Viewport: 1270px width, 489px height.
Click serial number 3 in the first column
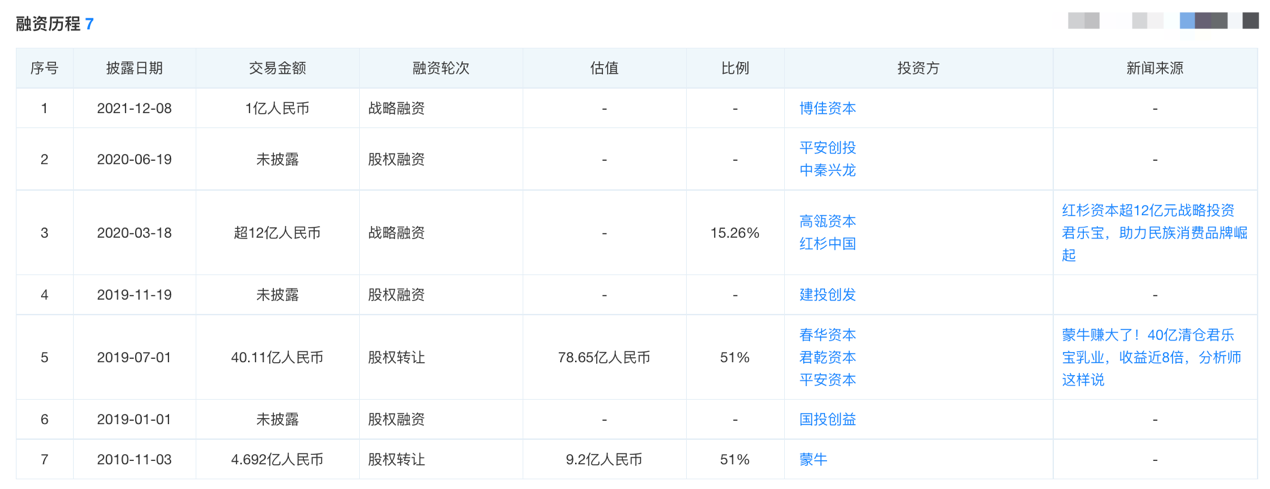point(44,233)
